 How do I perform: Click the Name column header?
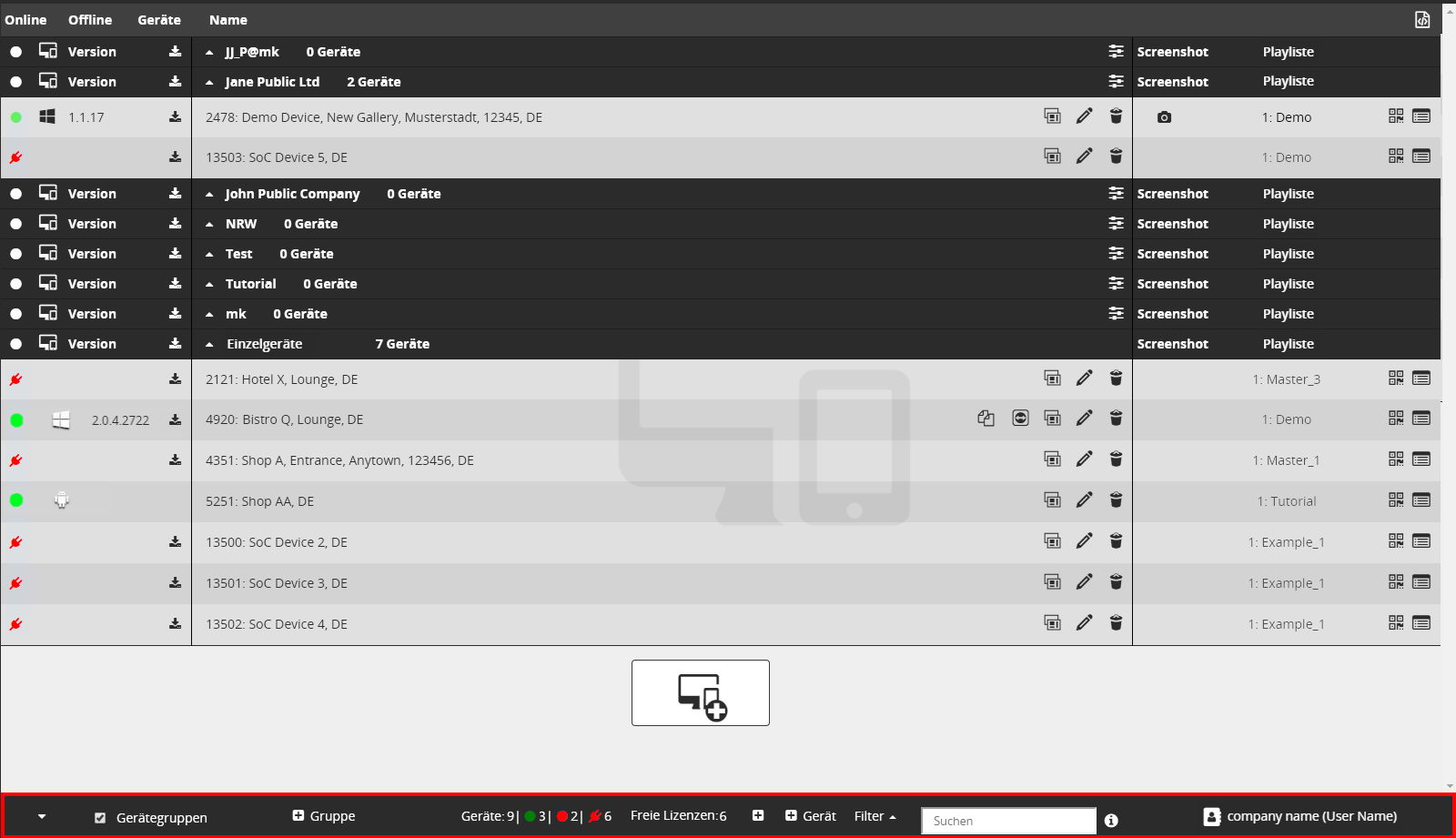pyautogui.click(x=228, y=20)
